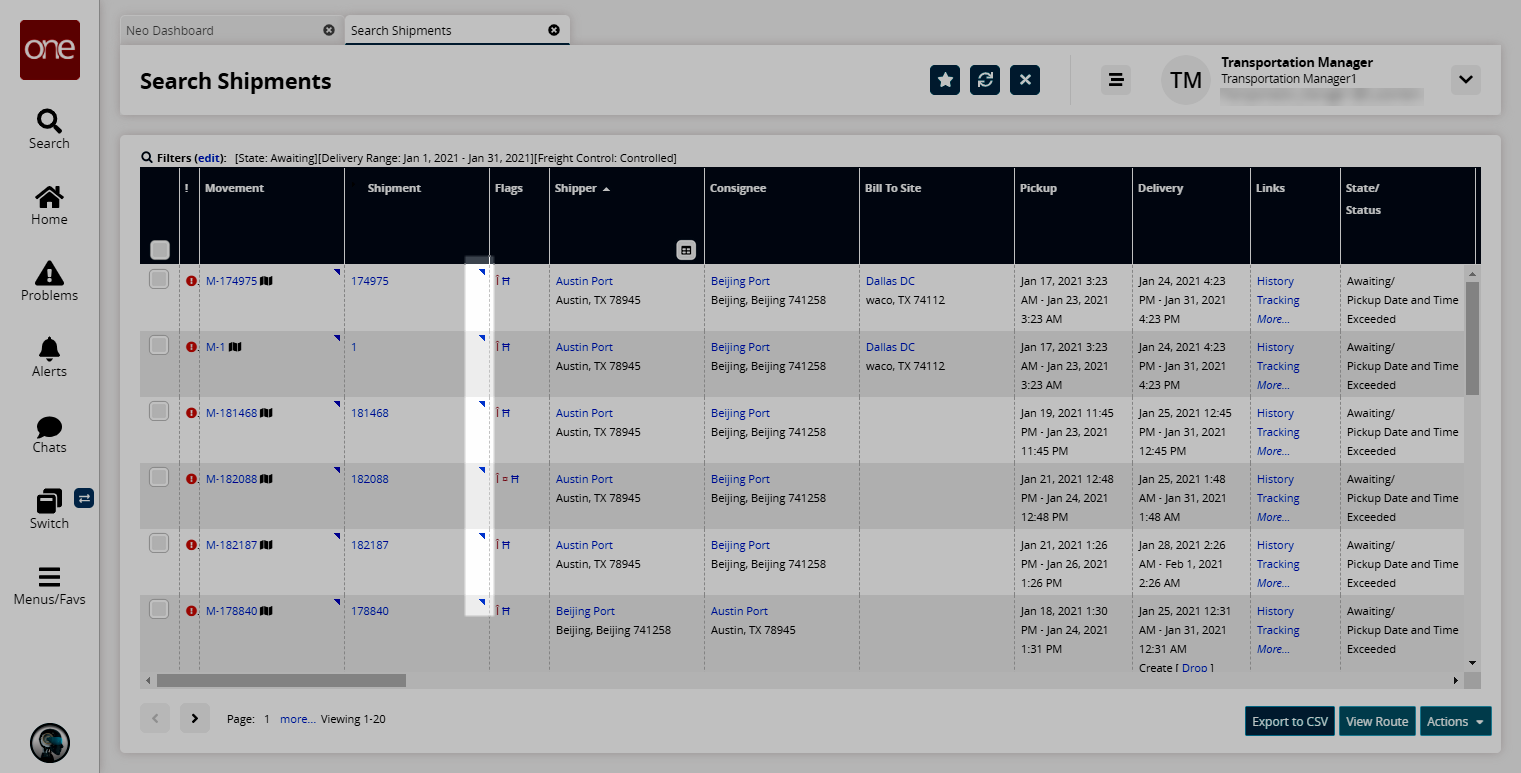Screen dimensions: 1521x773
Task: Open the filters edit link
Action: pos(208,158)
